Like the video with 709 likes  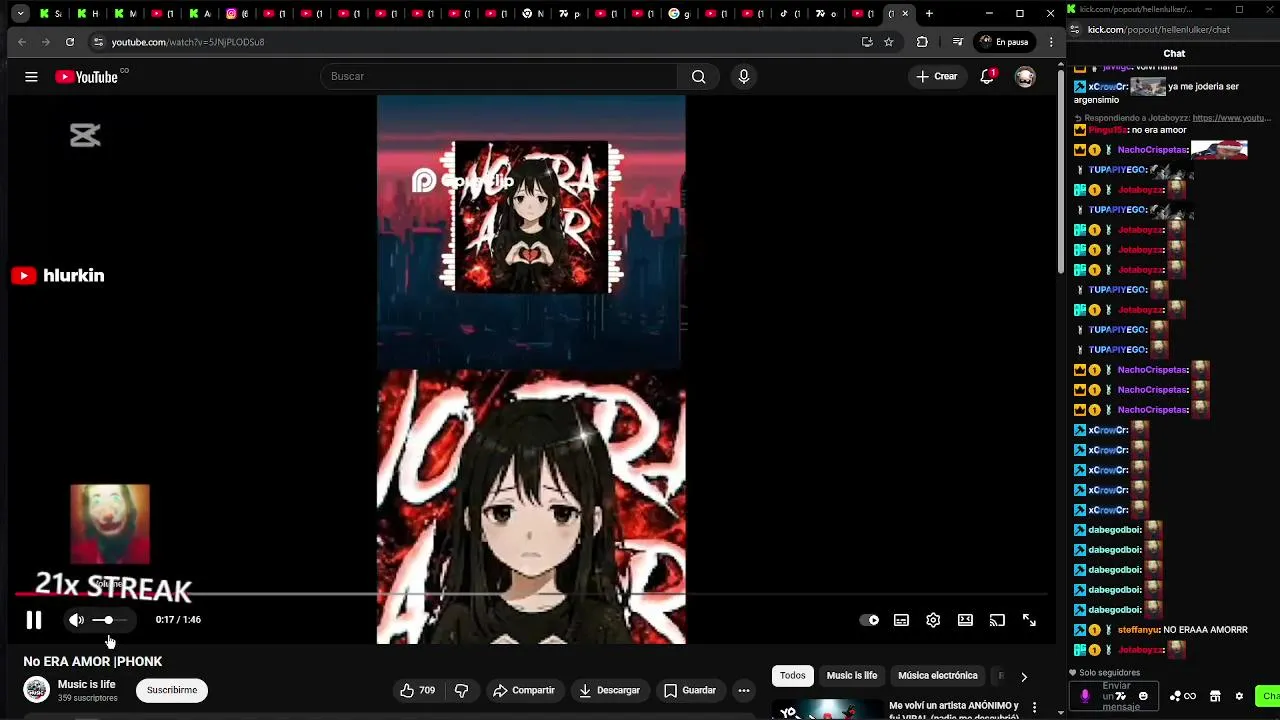click(x=418, y=690)
